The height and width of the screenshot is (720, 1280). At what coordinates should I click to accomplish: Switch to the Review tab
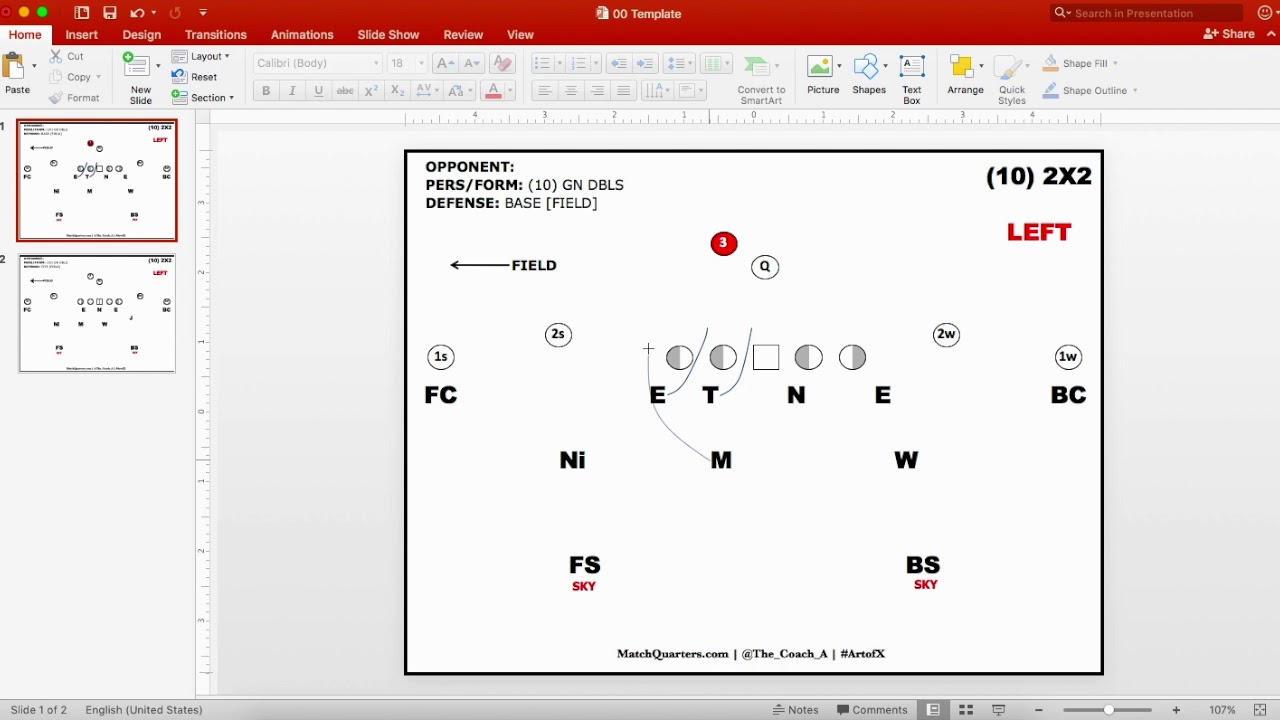[463, 34]
